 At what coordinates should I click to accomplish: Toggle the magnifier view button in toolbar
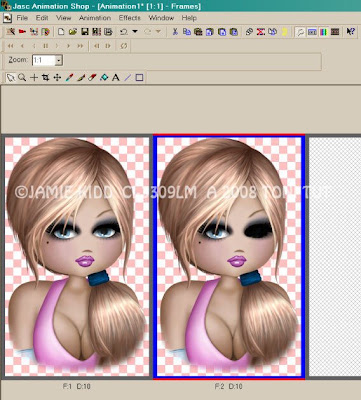coord(300,32)
